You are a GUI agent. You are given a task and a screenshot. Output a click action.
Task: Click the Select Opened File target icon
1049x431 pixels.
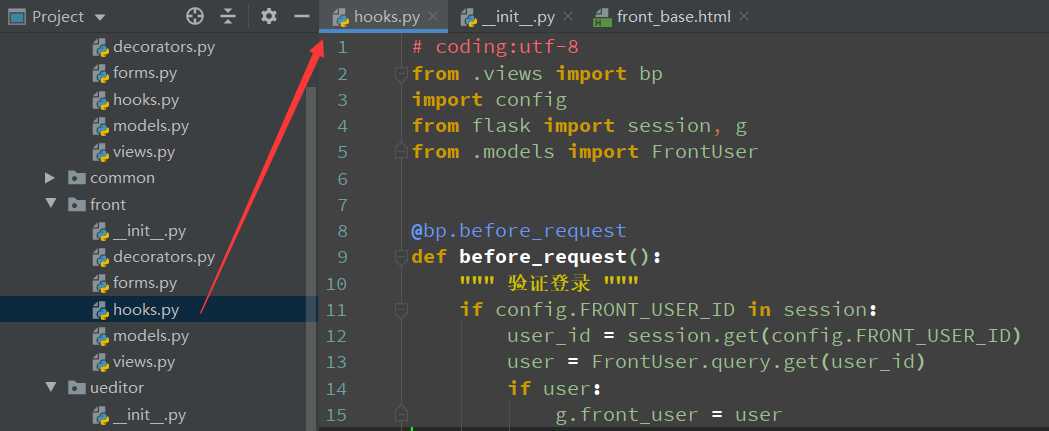(195, 16)
